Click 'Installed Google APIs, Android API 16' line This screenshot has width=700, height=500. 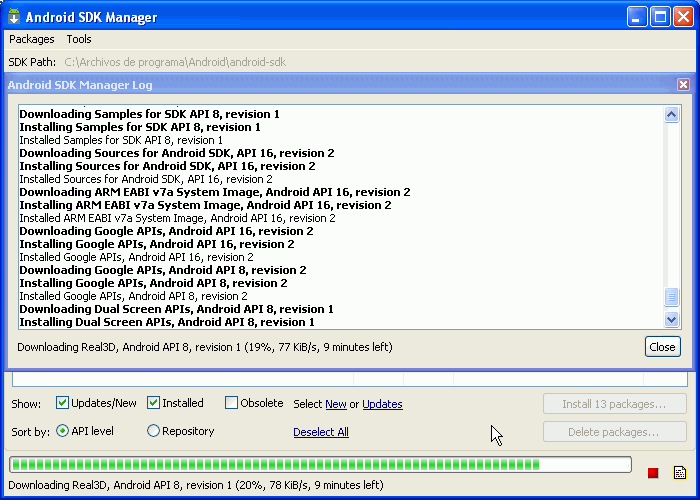pyautogui.click(x=136, y=257)
